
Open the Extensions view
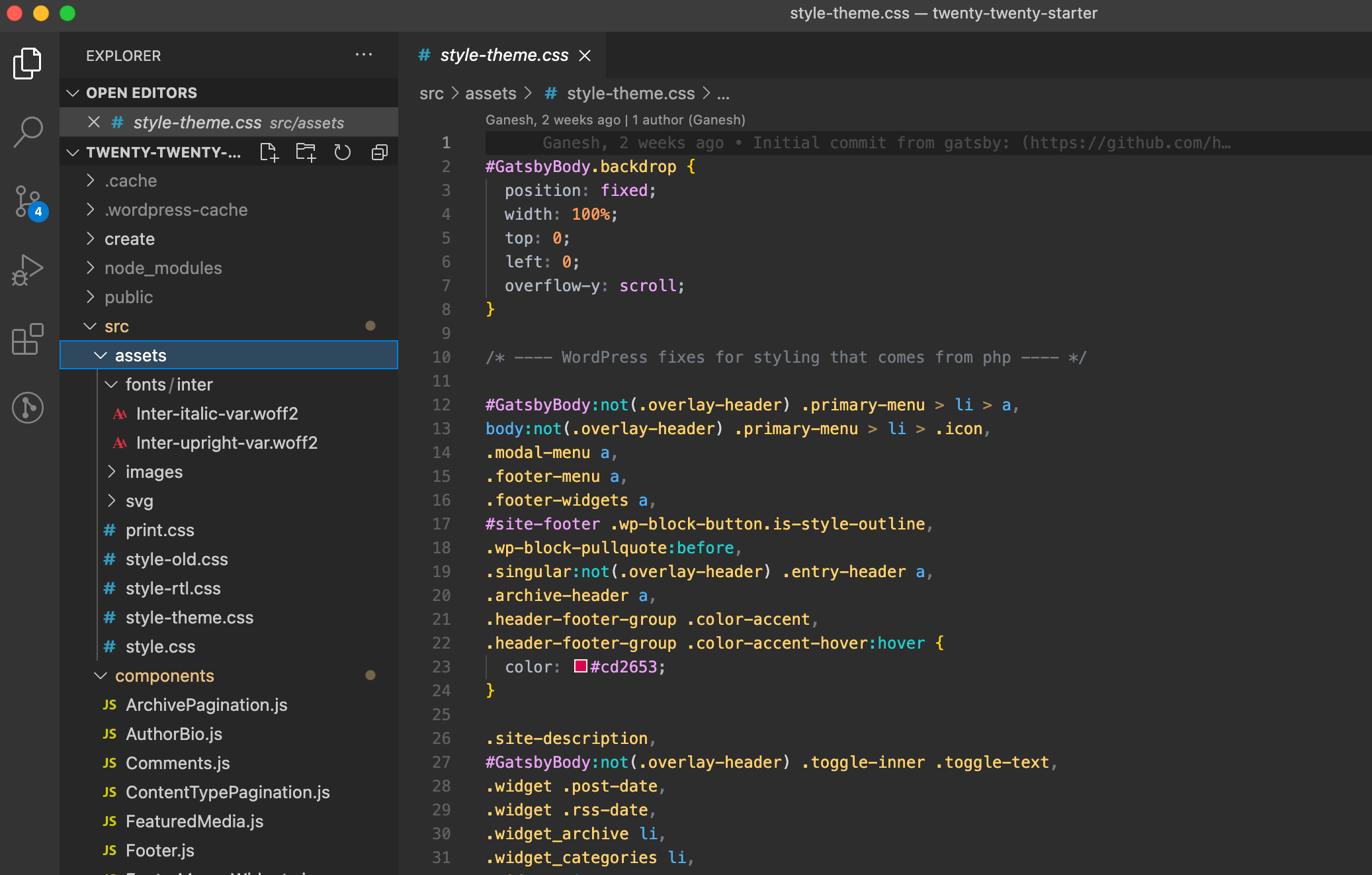[28, 339]
